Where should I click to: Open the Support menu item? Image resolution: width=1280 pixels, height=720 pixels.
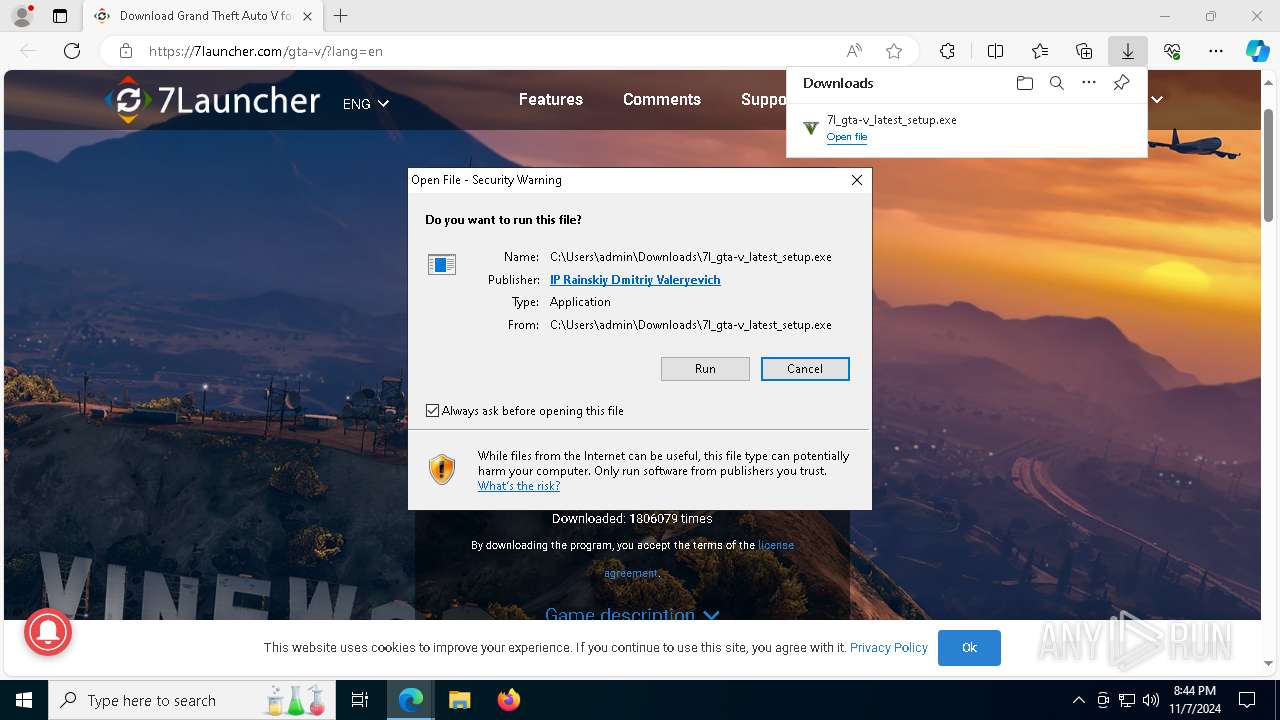[764, 99]
